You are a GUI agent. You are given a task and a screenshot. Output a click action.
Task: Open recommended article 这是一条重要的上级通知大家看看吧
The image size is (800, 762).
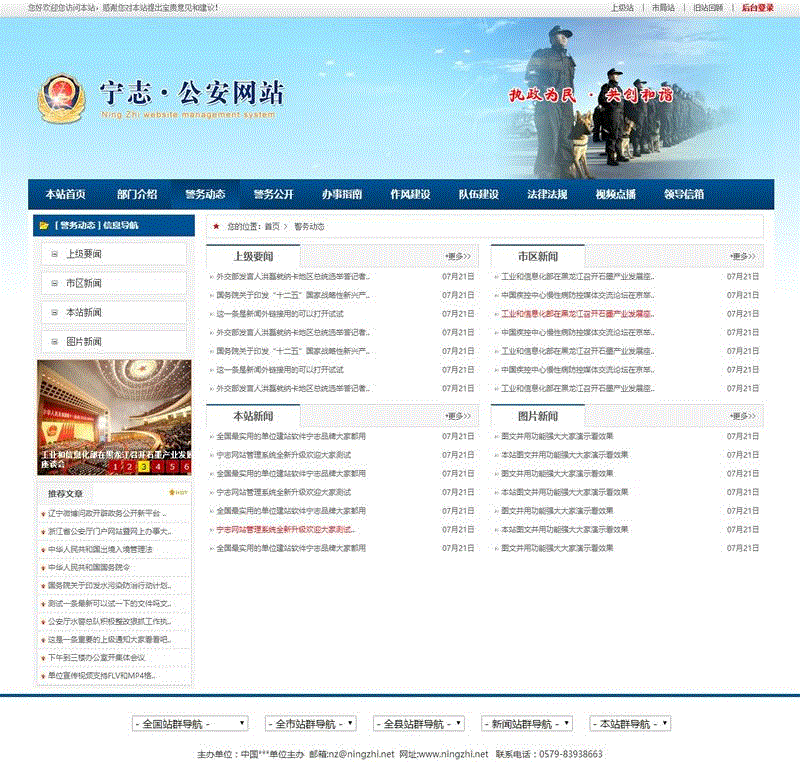pos(110,639)
